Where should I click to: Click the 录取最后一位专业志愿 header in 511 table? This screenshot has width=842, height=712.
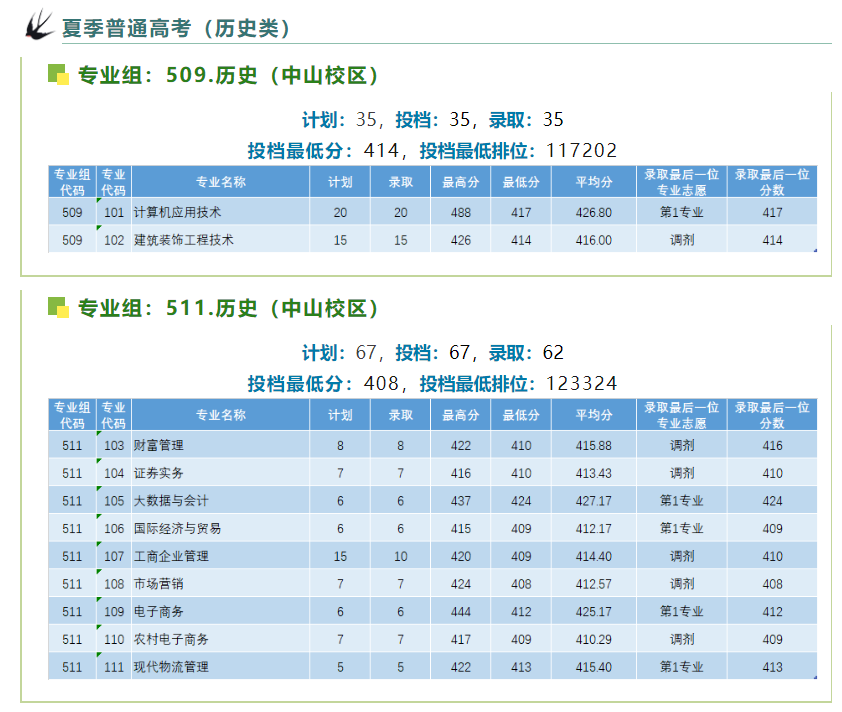point(682,415)
